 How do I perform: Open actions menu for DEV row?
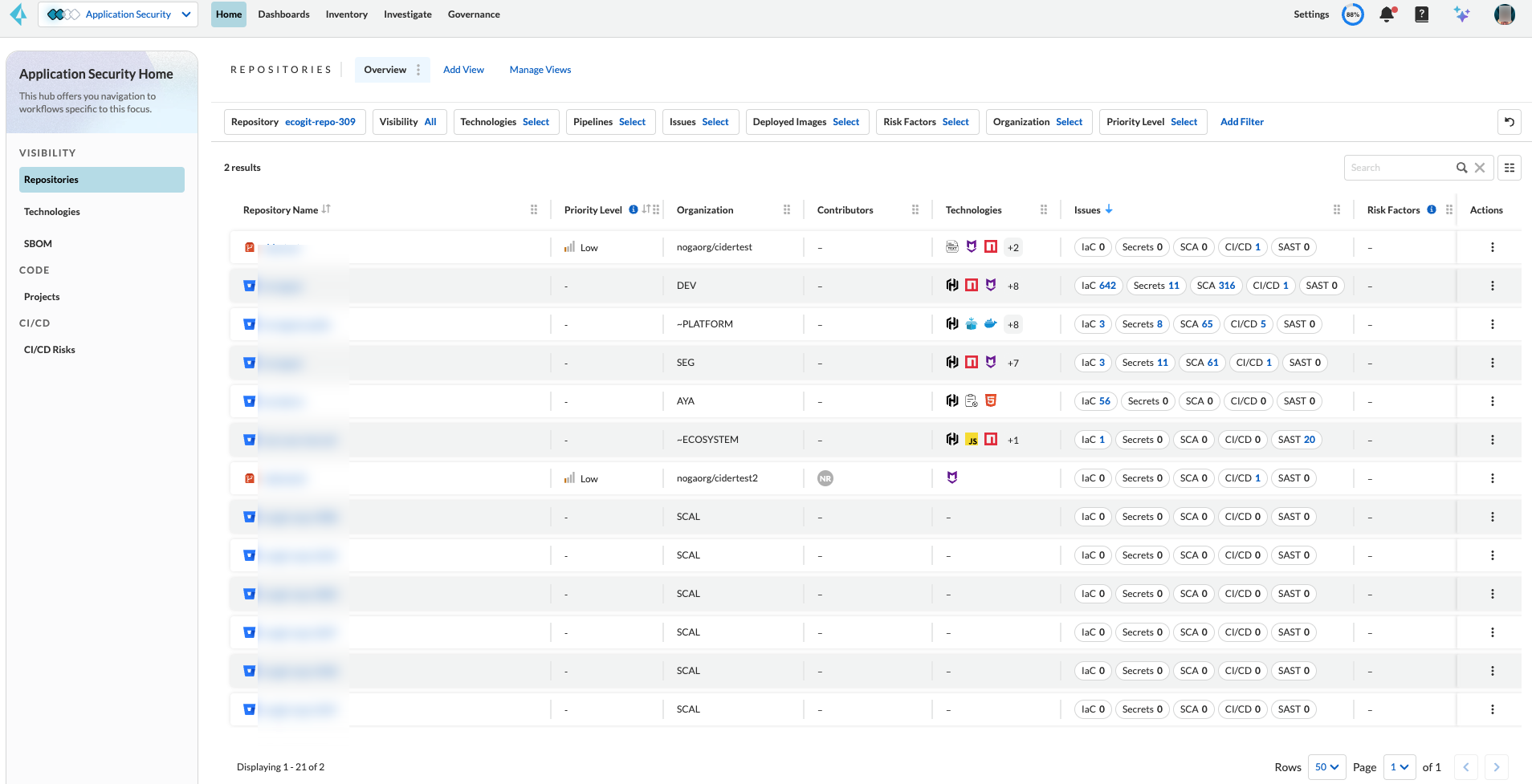(x=1493, y=286)
